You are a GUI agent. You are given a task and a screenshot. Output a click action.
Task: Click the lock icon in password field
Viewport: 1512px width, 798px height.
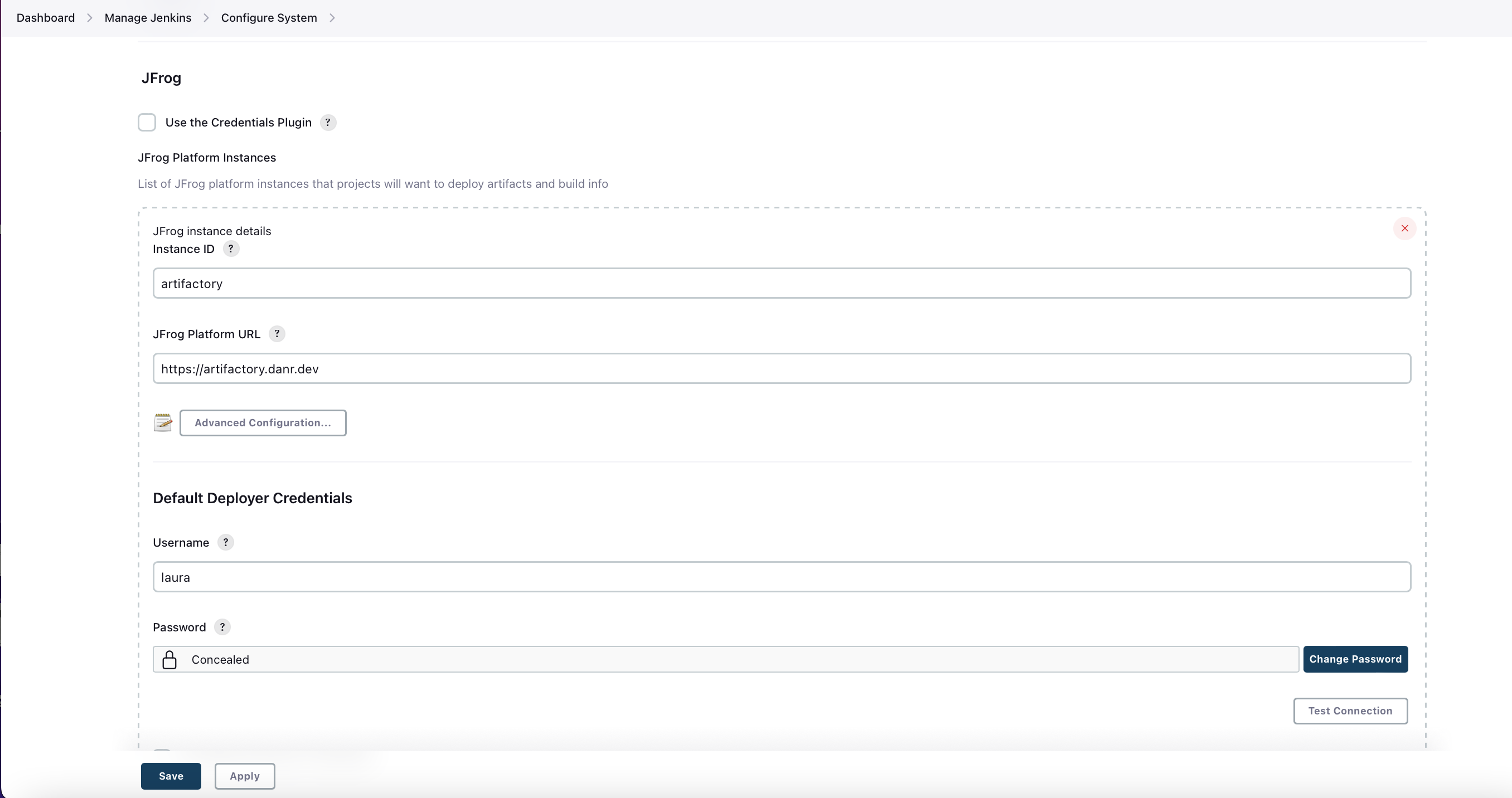coord(169,660)
